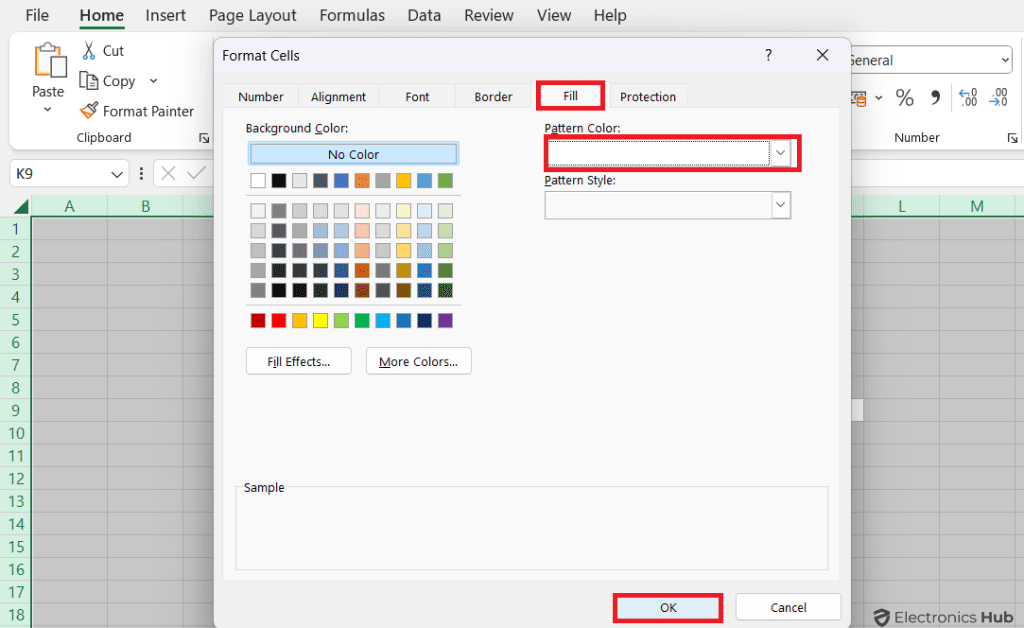Expand the Pattern Style dropdown
Viewport: 1024px width, 628px height.
pyautogui.click(x=780, y=205)
